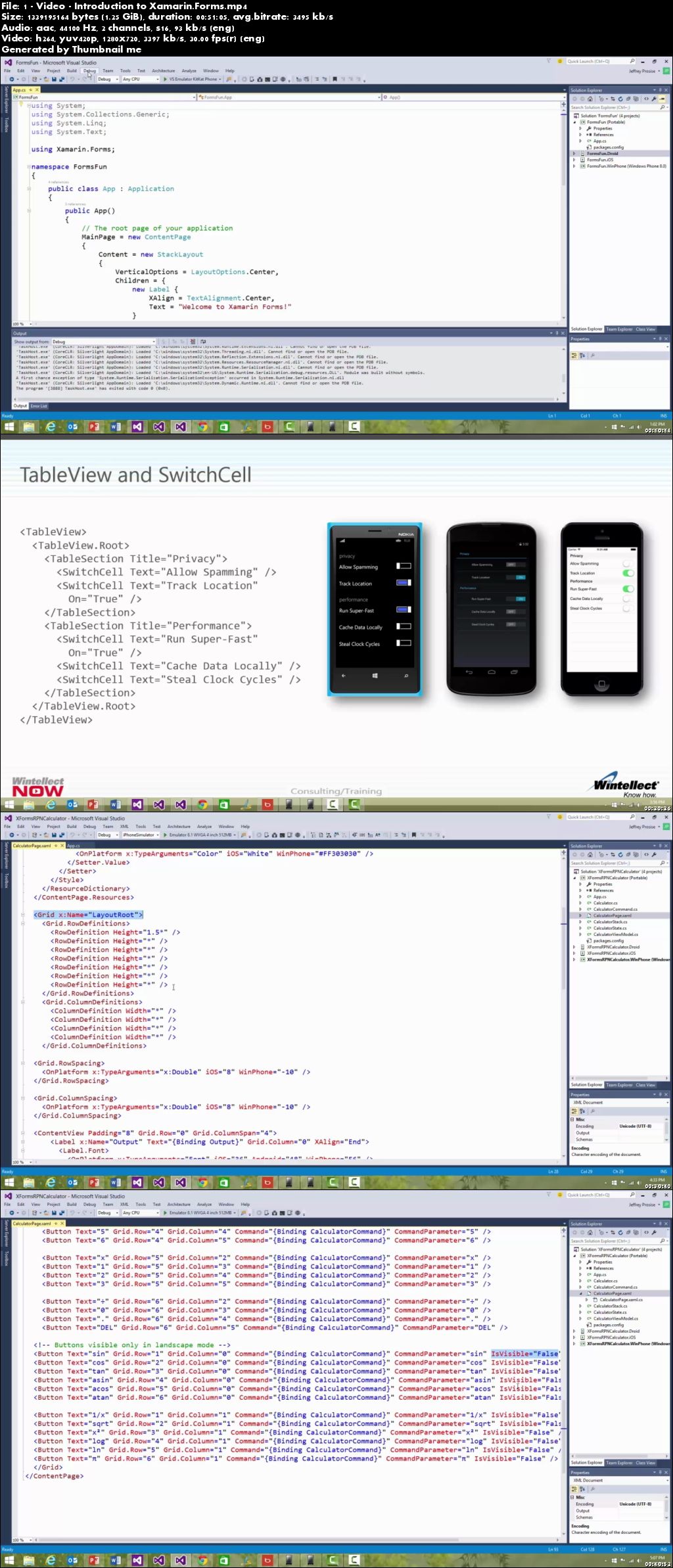Select FormsFun.WinPhone project in Solution Explorer
673x1568 pixels.
[626, 166]
